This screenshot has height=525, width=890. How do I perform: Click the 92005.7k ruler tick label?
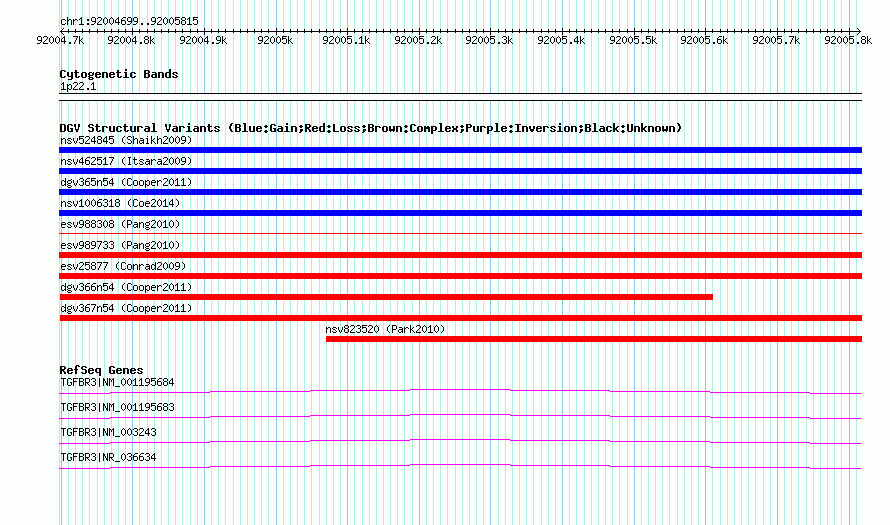coord(776,40)
